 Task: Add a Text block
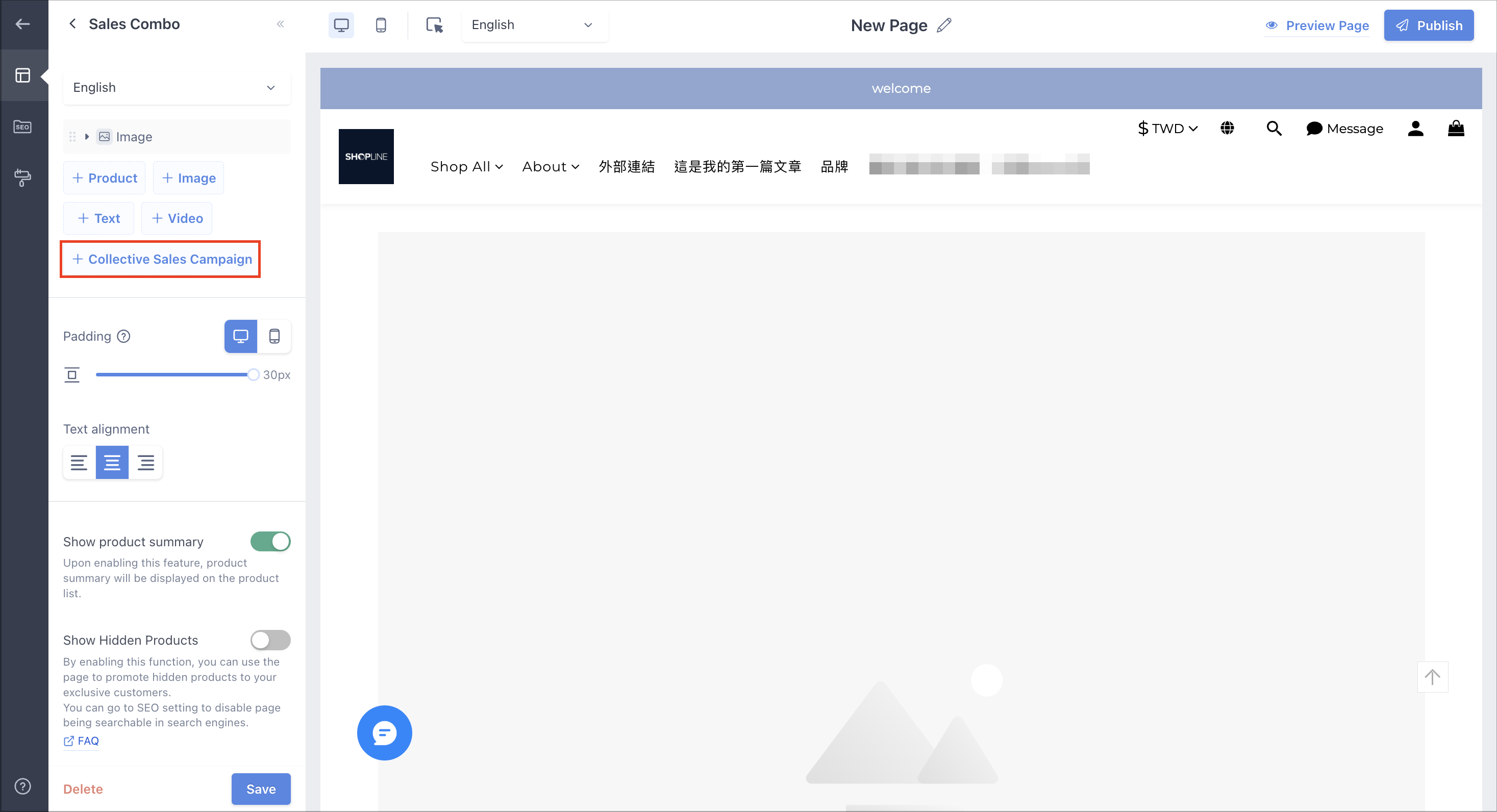point(99,218)
